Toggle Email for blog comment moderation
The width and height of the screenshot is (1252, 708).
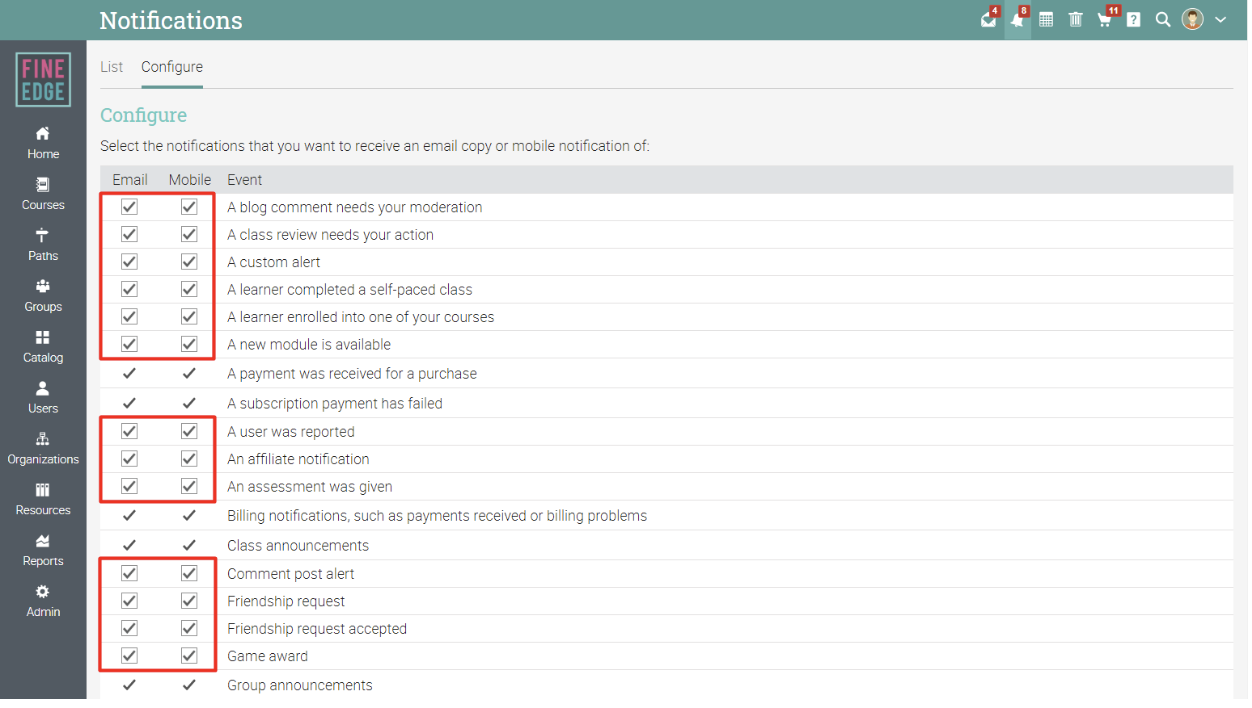click(x=129, y=207)
